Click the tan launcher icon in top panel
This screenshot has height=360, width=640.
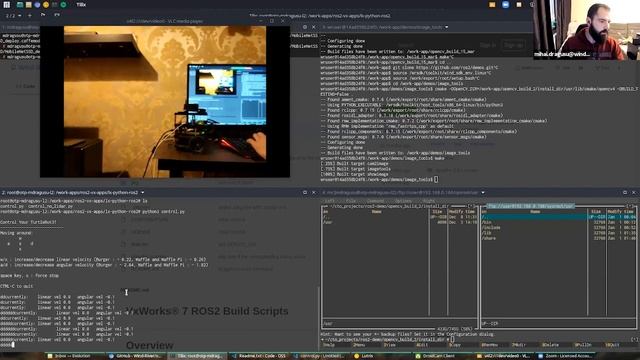(29, 5)
